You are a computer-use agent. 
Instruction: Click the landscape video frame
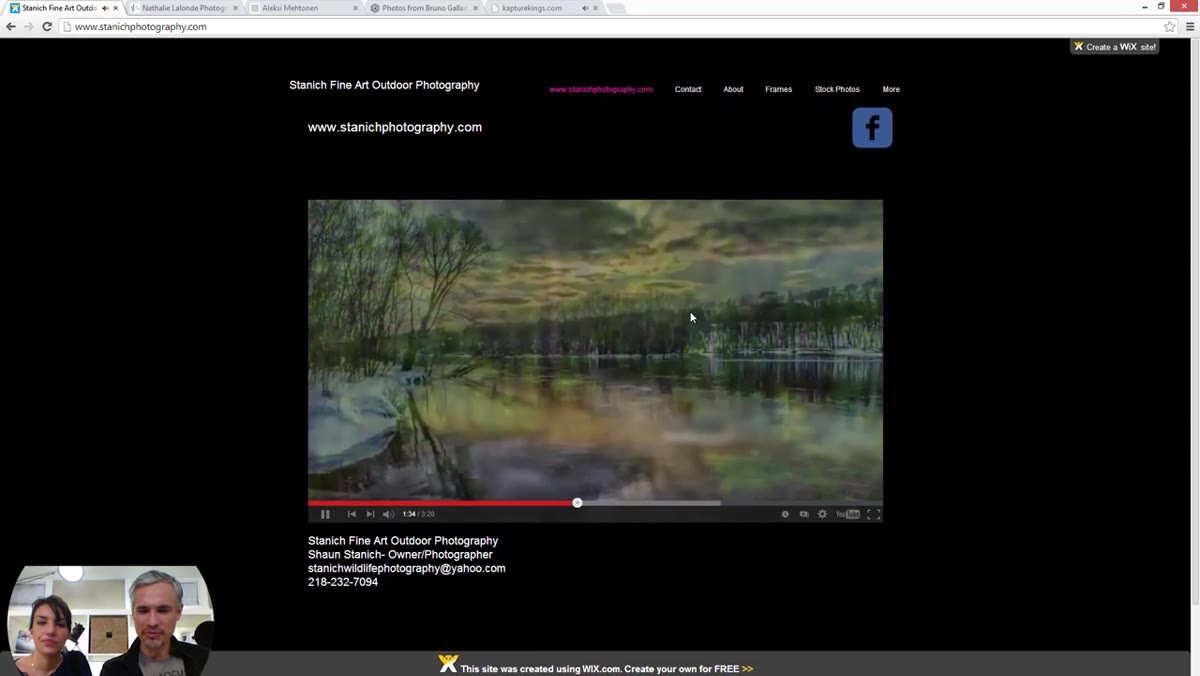[595, 349]
